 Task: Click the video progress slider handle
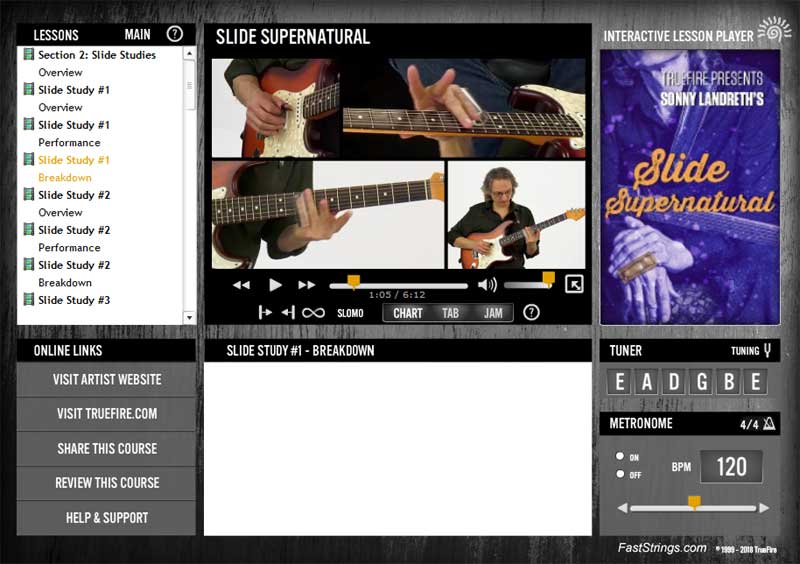354,282
